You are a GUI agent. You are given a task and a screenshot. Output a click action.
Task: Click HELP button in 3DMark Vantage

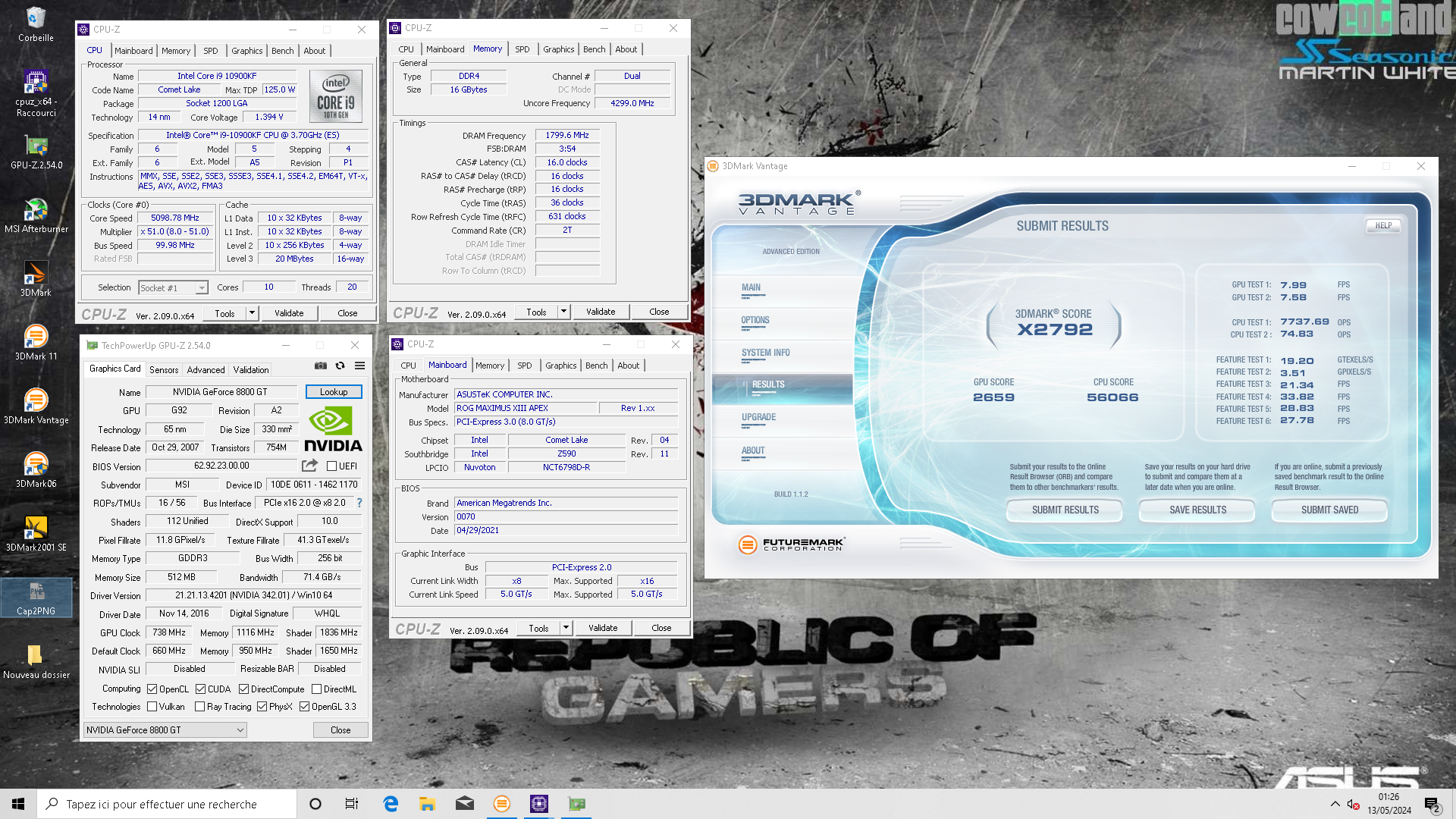[1383, 226]
